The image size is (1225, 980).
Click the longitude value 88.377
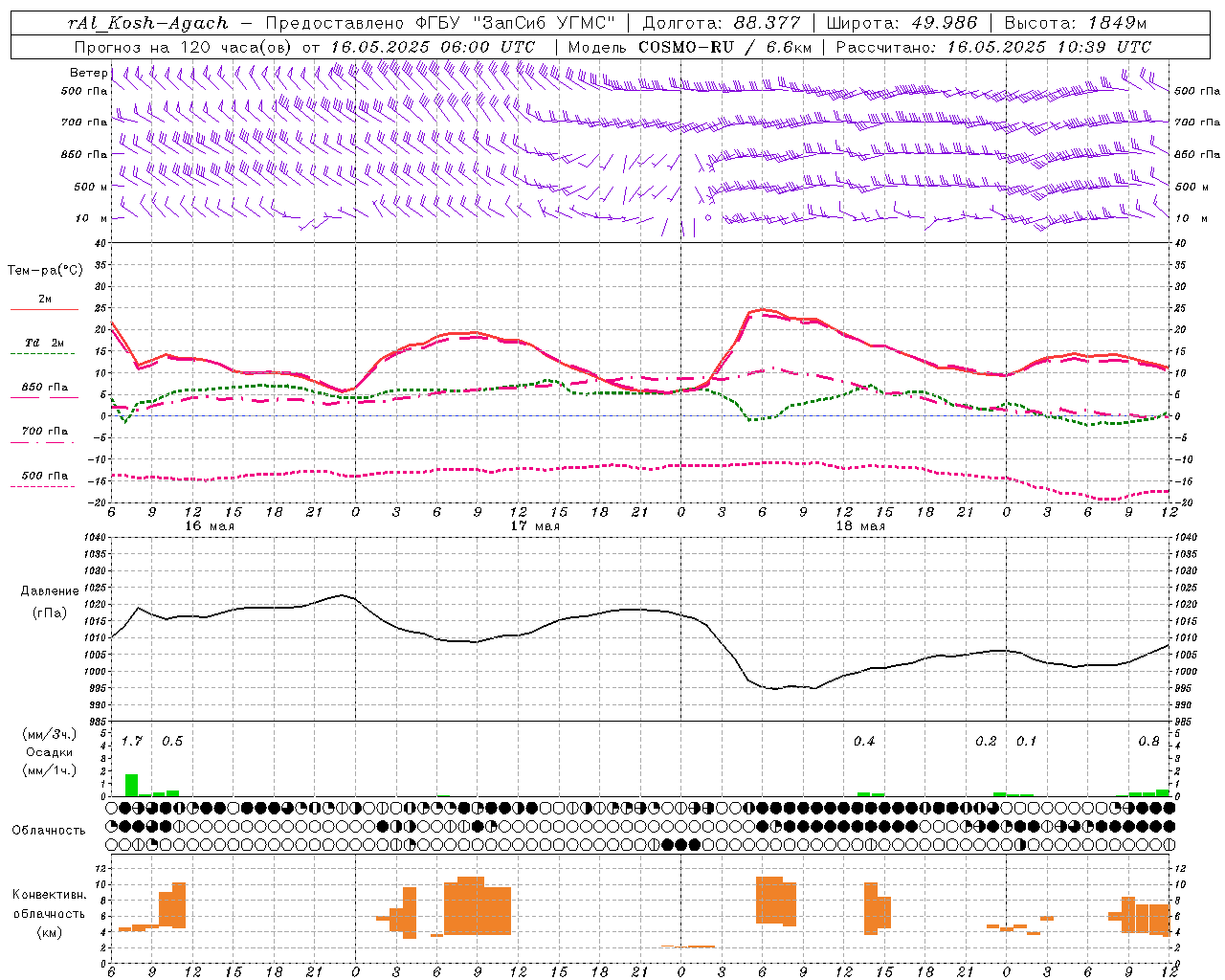click(x=768, y=23)
